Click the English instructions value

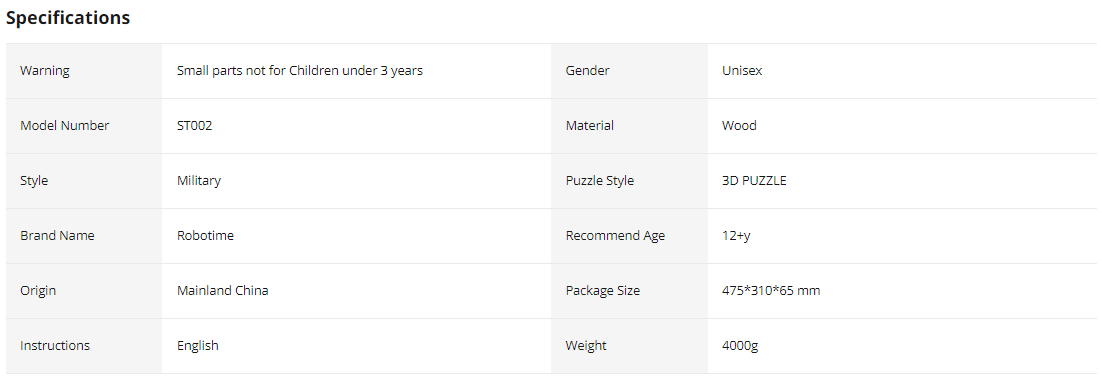pyautogui.click(x=198, y=345)
